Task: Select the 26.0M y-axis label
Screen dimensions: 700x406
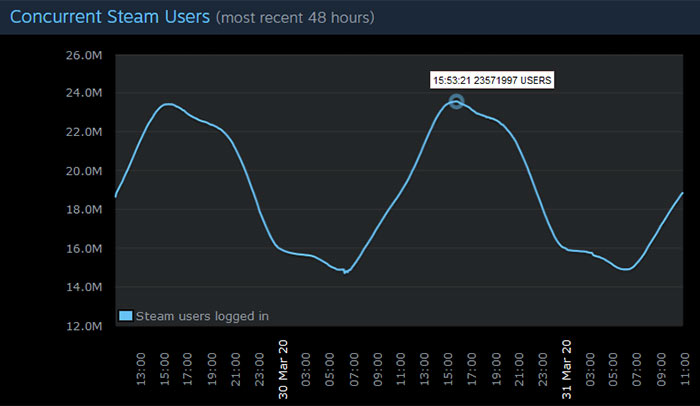Action: 84,55
